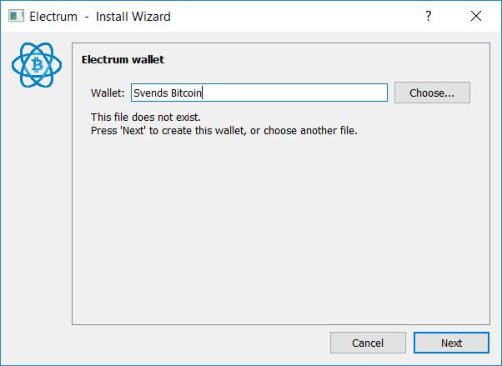Open the Choose... file browser button
The image size is (502, 366).
(432, 93)
